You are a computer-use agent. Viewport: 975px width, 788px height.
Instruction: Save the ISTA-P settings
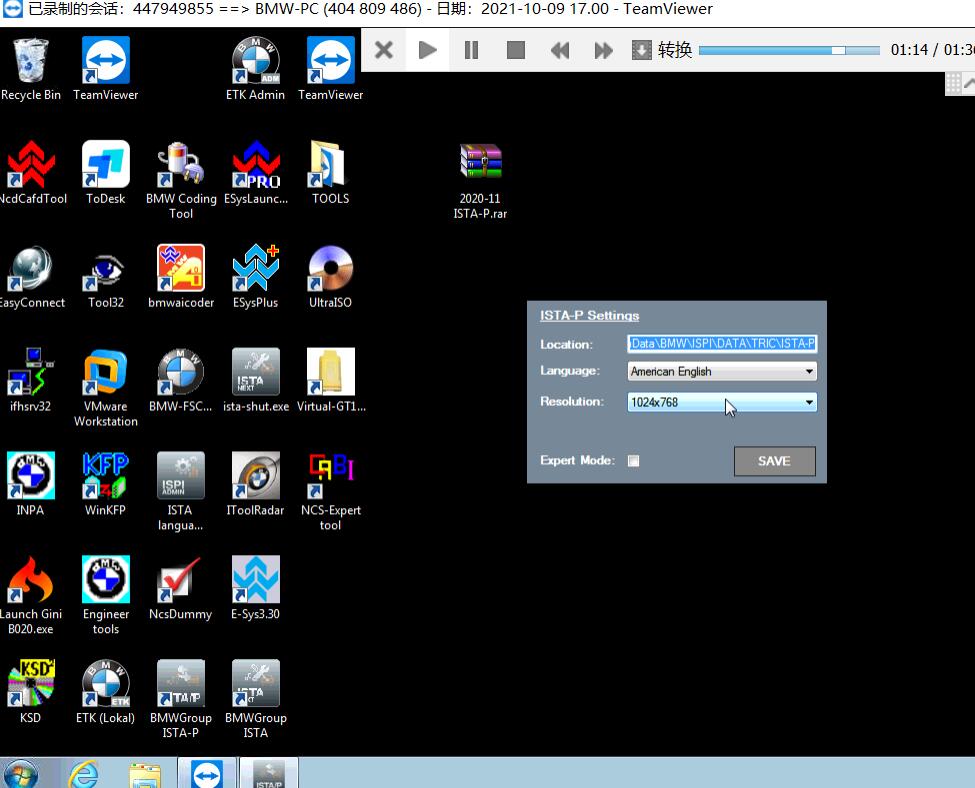[774, 461]
